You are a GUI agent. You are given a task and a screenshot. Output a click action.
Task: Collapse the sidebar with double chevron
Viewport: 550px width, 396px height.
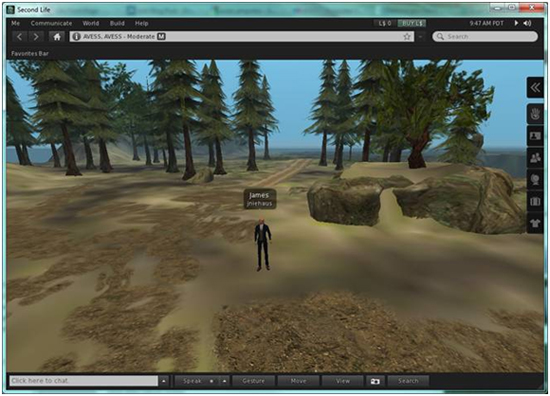pos(535,87)
